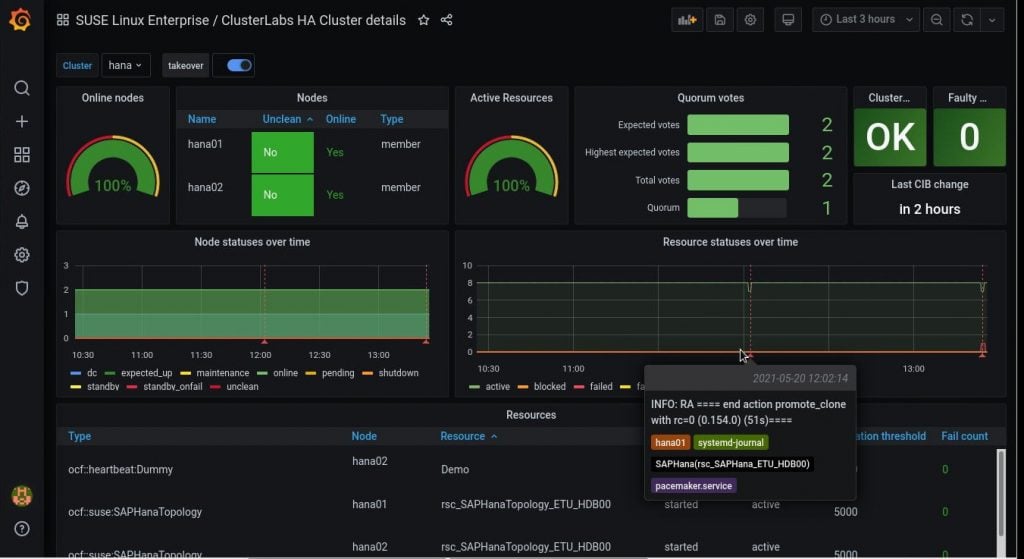Viewport: 1024px width, 559px height.
Task: Open Node statuses over time panel menu
Action: click(x=252, y=242)
